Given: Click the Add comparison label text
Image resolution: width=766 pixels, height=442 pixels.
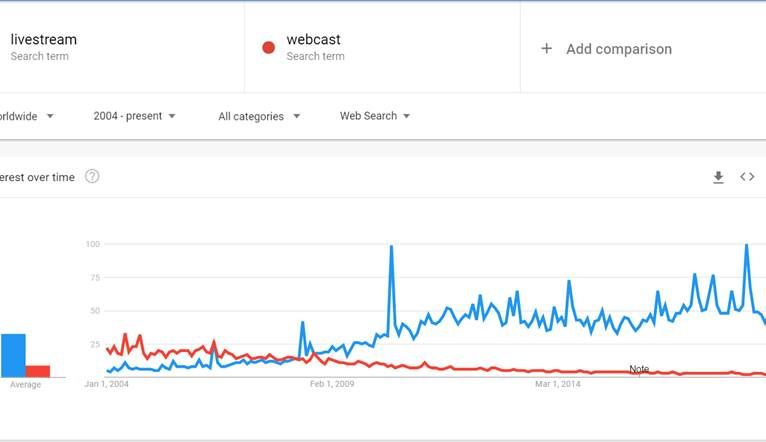Looking at the screenshot, I should pos(619,49).
